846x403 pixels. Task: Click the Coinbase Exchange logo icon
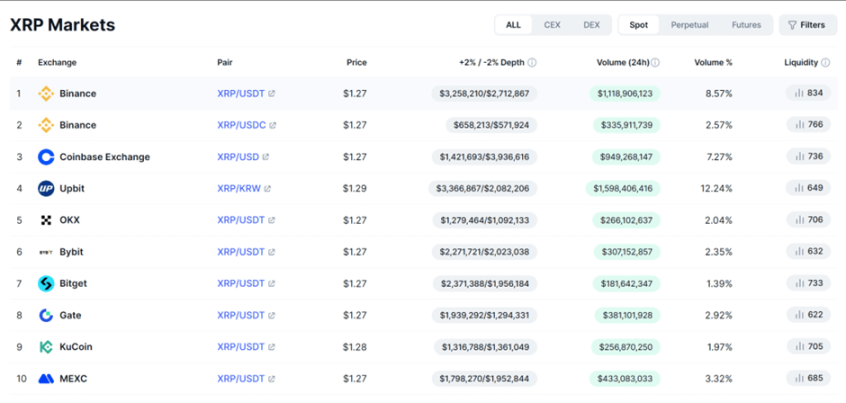[x=46, y=157]
